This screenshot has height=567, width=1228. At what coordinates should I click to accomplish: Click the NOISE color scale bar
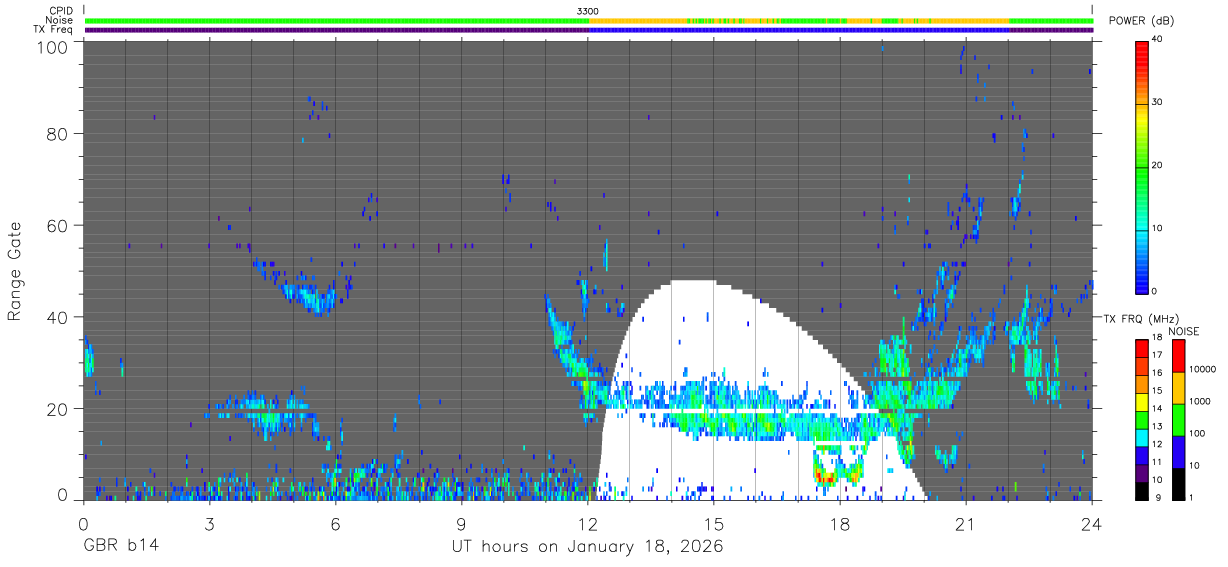1178,418
